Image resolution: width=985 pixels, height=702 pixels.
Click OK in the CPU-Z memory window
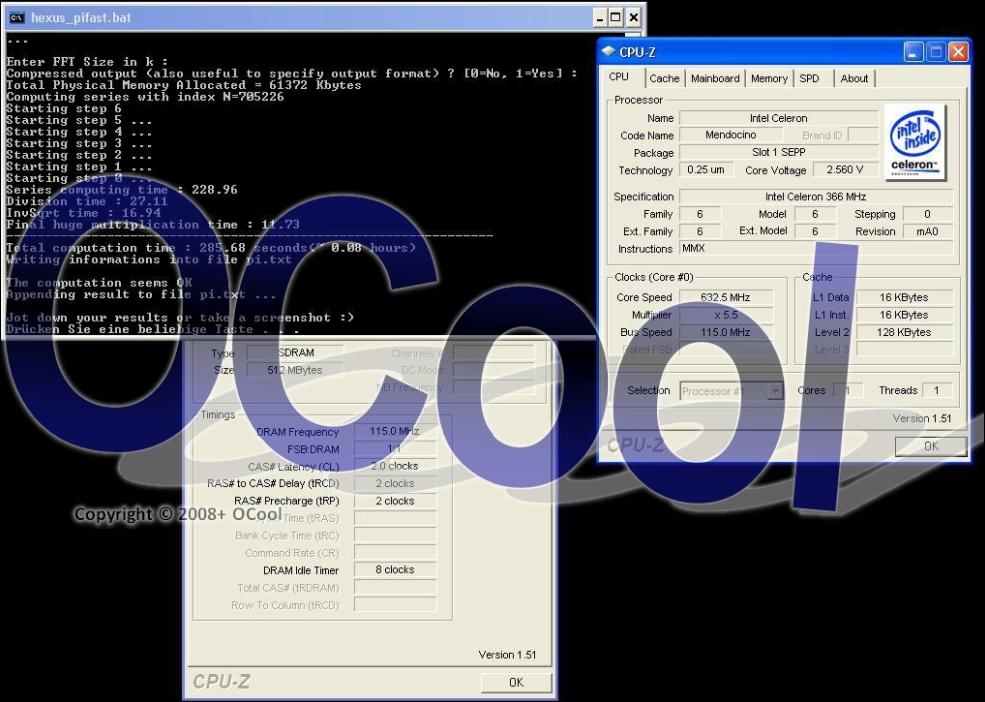click(516, 682)
